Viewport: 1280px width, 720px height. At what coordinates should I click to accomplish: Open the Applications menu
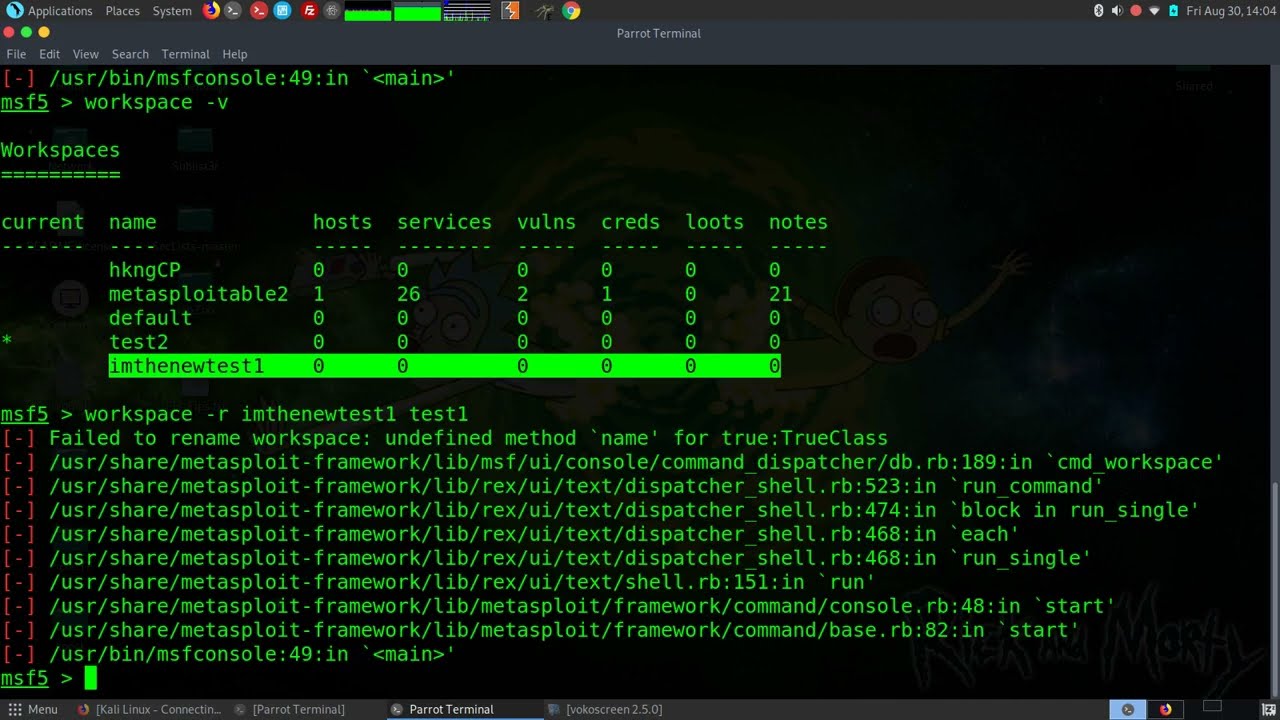point(60,11)
